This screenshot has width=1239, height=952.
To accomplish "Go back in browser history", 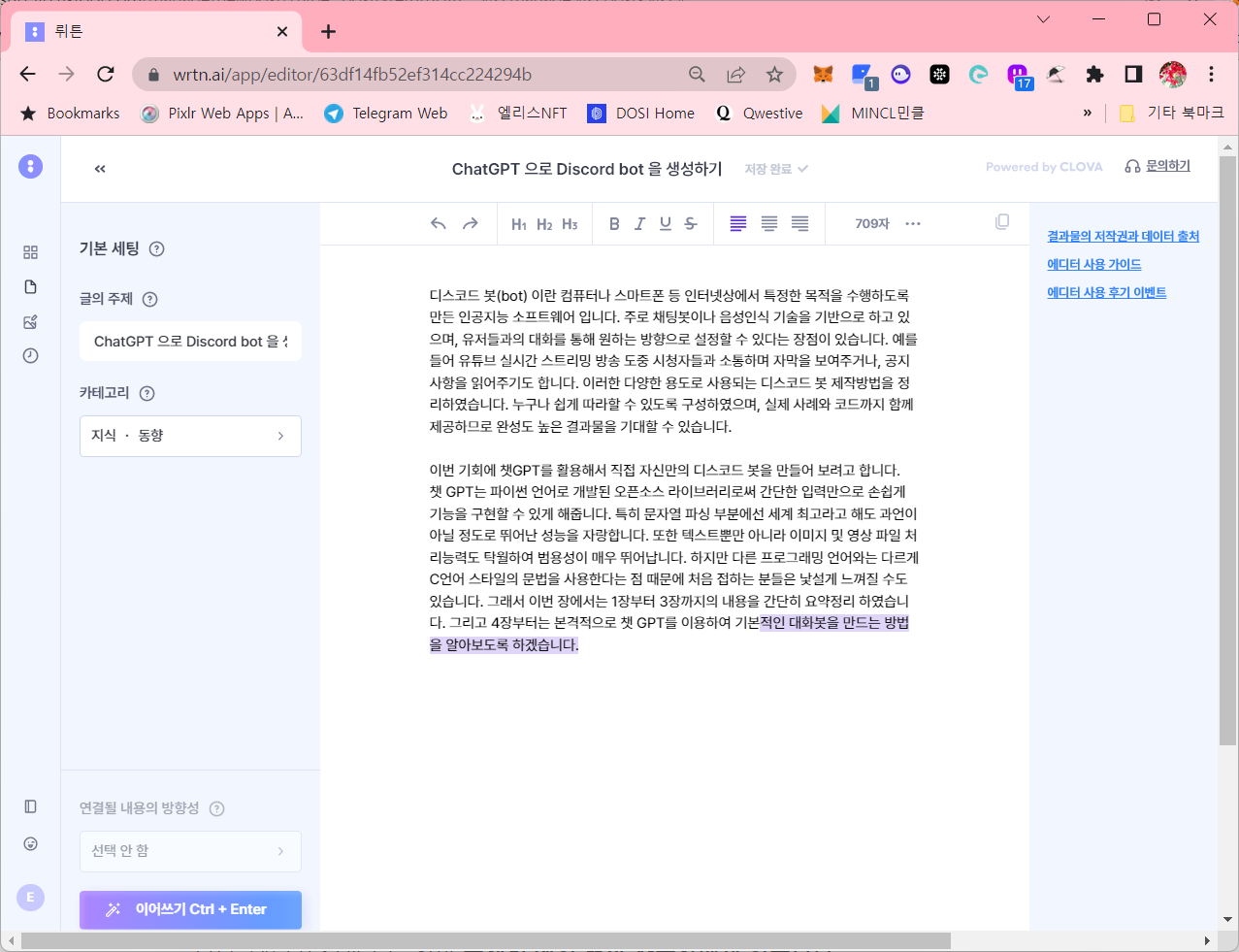I will [x=27, y=74].
